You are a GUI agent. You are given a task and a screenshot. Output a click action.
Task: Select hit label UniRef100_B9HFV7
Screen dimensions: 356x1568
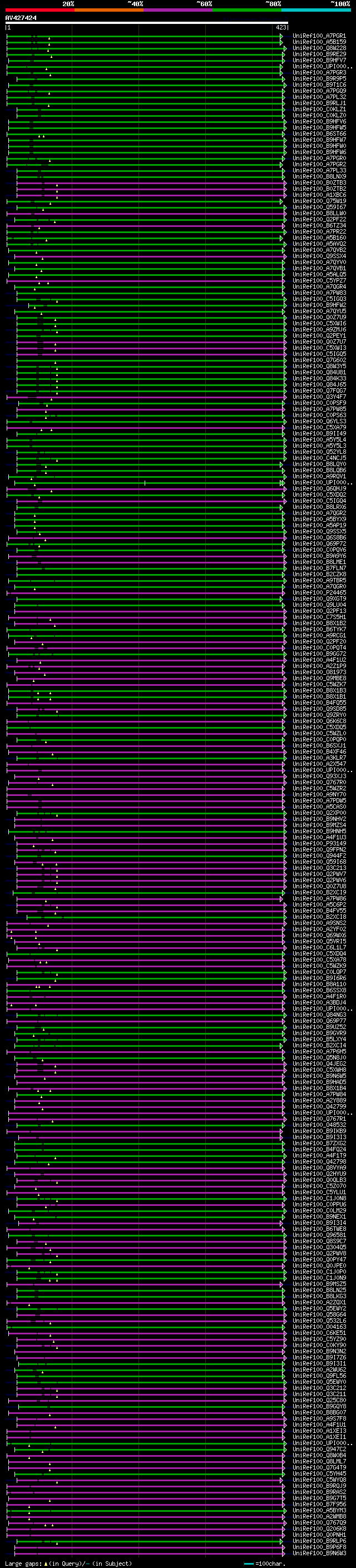click(x=319, y=60)
